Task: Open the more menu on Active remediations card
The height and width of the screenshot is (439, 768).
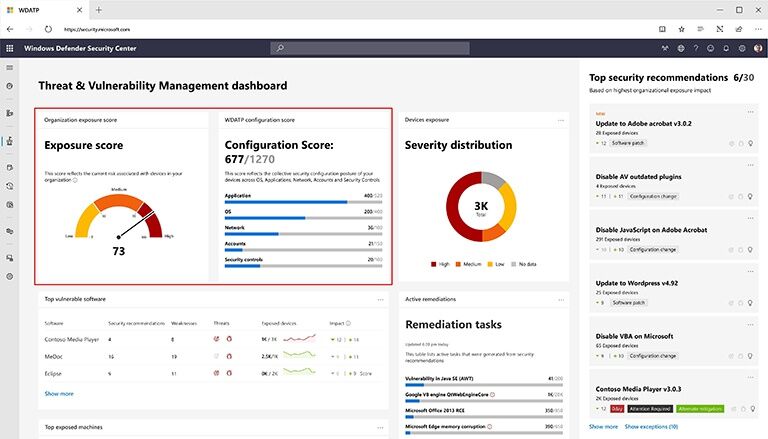Action: tap(561, 299)
